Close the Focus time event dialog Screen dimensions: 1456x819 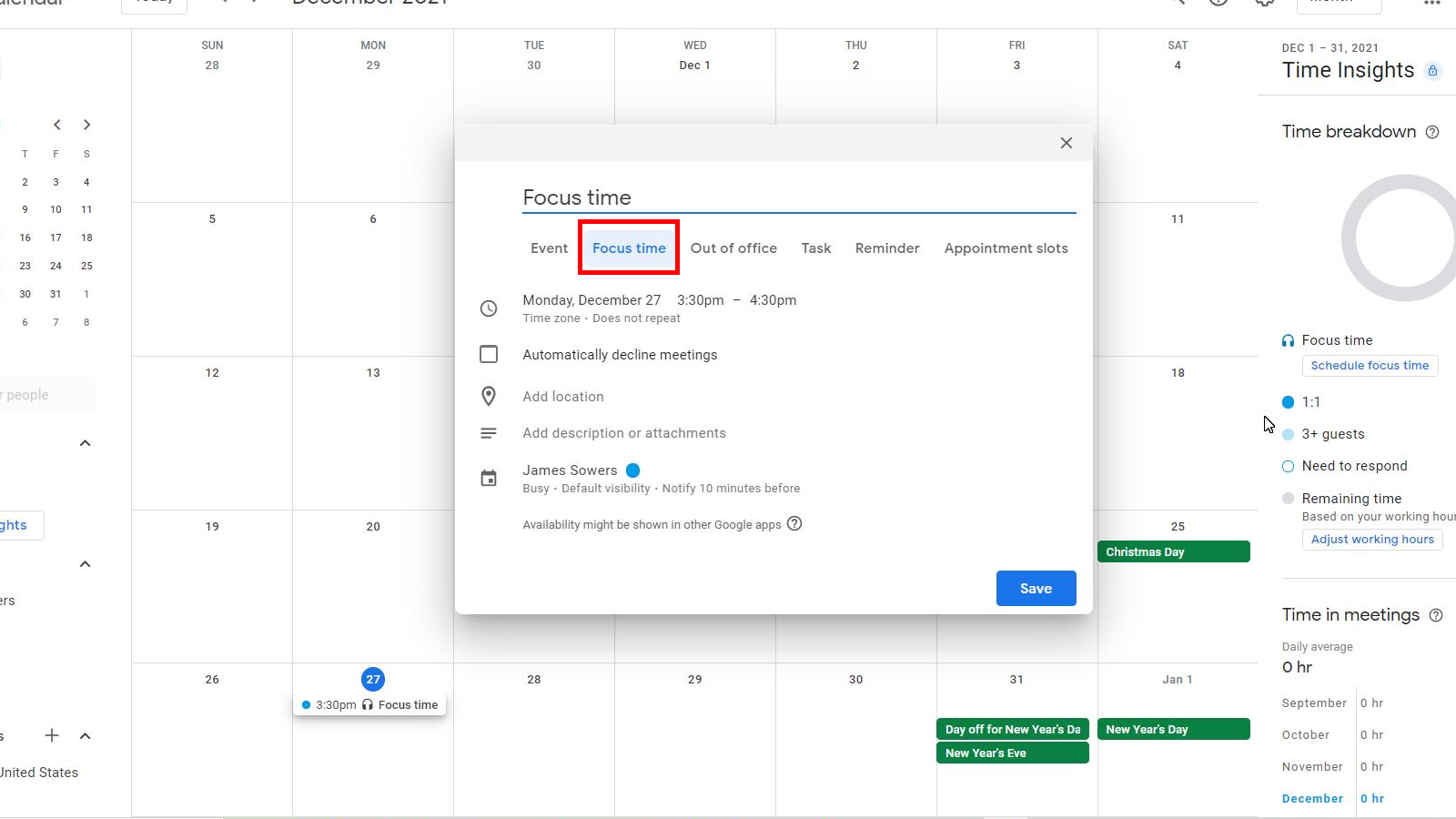click(1067, 143)
